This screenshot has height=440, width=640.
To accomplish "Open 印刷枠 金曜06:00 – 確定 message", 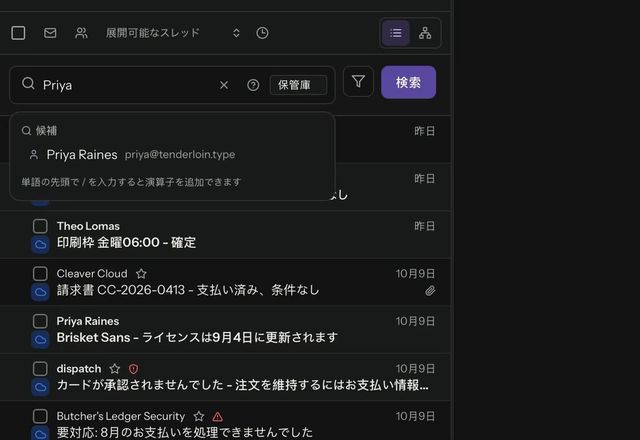I will pyautogui.click(x=127, y=242).
